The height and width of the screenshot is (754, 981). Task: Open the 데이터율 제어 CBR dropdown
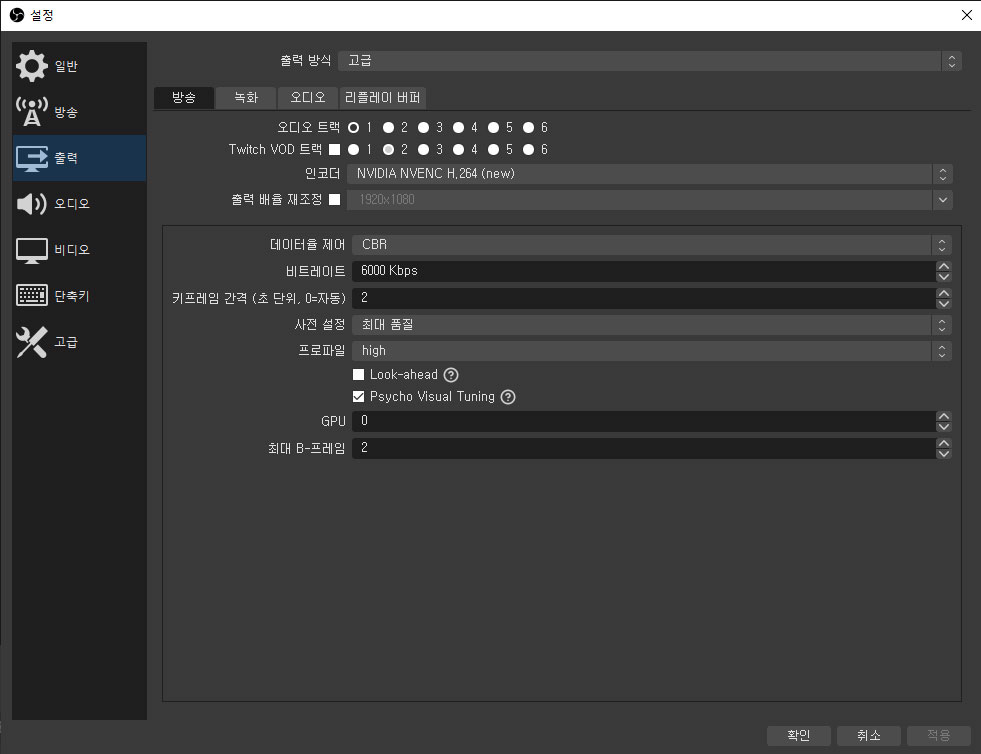(x=652, y=245)
